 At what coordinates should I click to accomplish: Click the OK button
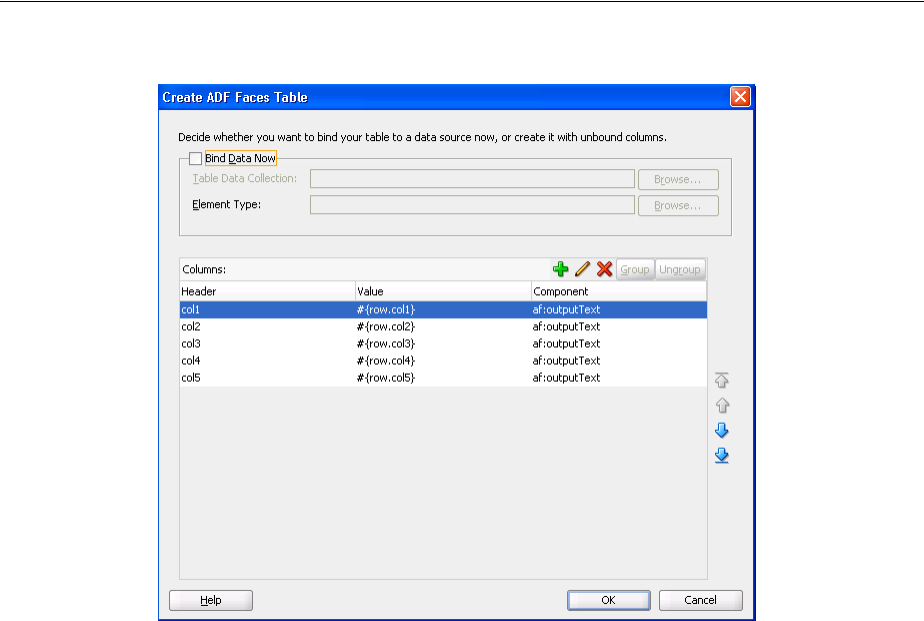coord(609,600)
